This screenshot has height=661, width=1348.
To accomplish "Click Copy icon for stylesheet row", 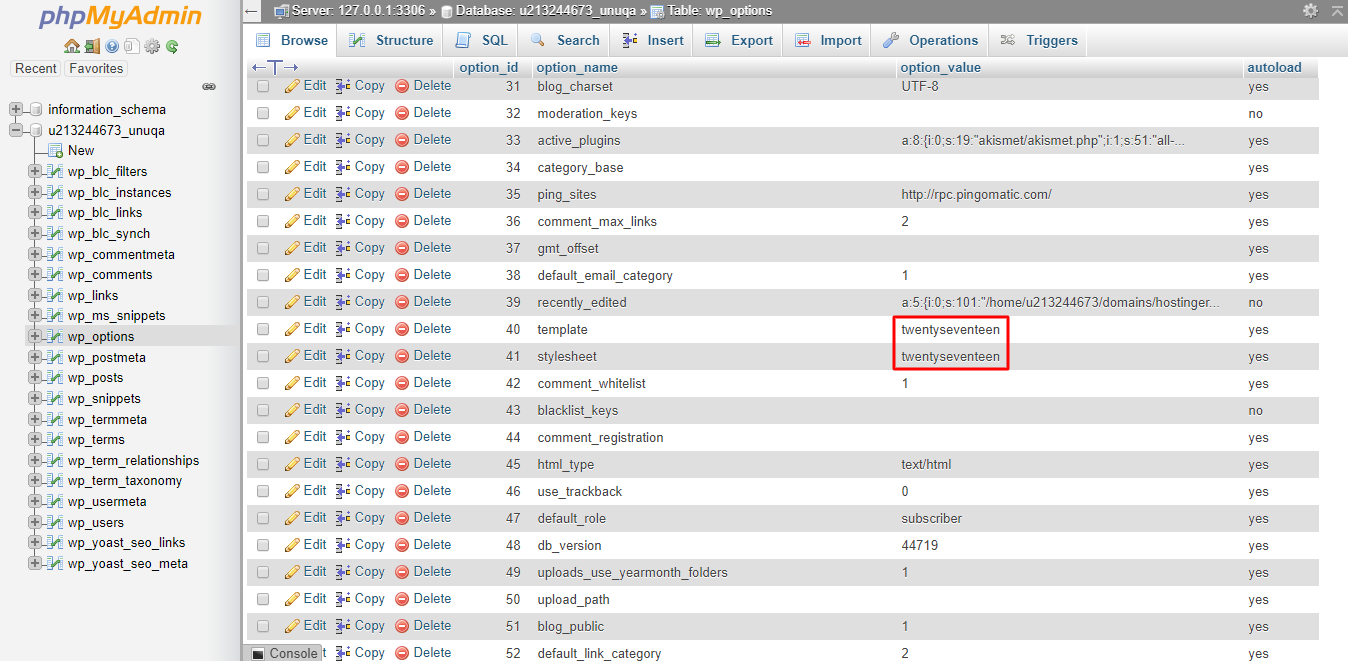I will (x=343, y=356).
